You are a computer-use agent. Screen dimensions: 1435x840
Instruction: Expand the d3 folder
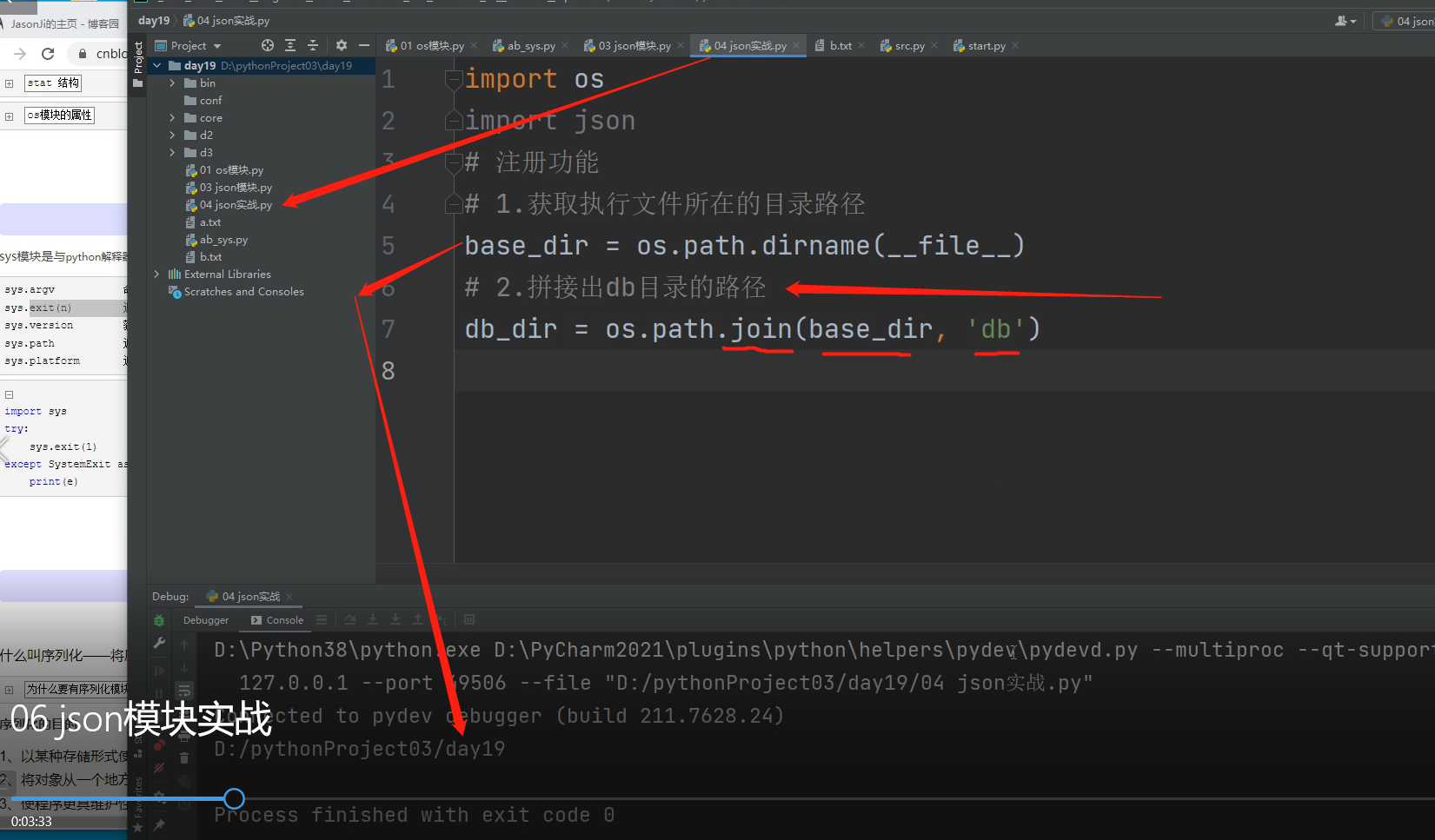[x=172, y=152]
